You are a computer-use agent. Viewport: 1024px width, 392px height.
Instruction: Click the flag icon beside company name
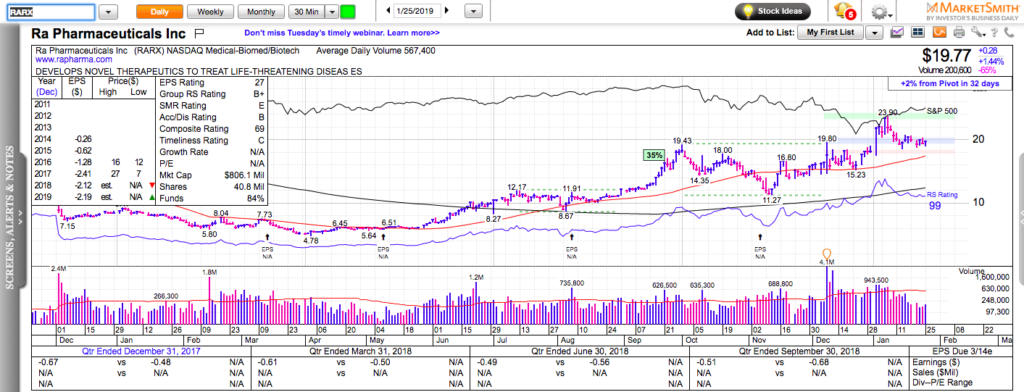coord(200,33)
